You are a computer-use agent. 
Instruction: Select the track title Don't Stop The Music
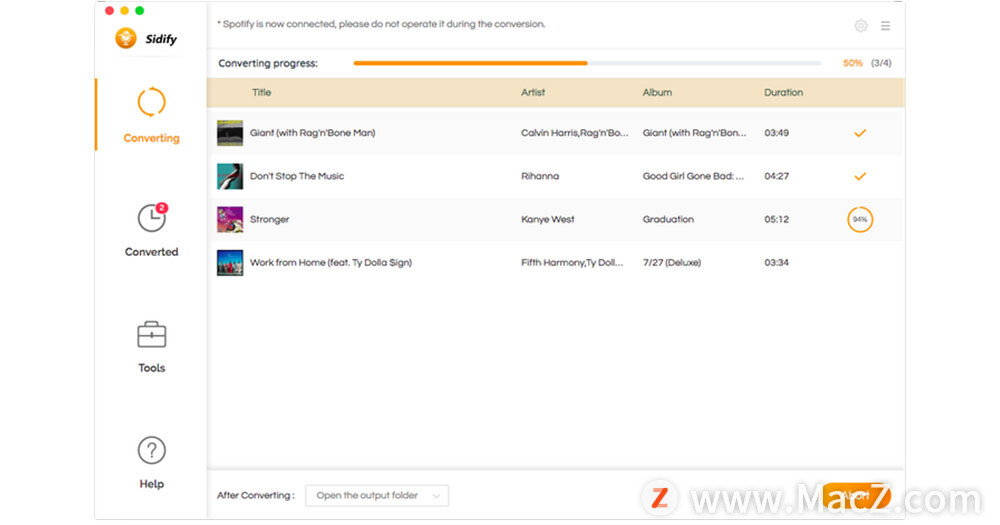pos(297,176)
